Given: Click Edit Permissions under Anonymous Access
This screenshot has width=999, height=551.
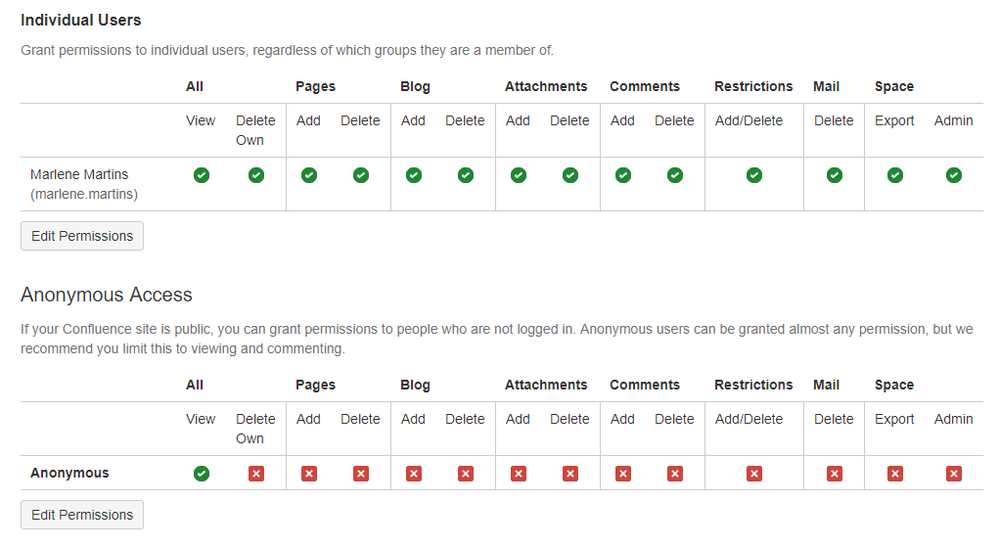Looking at the screenshot, I should (82, 515).
